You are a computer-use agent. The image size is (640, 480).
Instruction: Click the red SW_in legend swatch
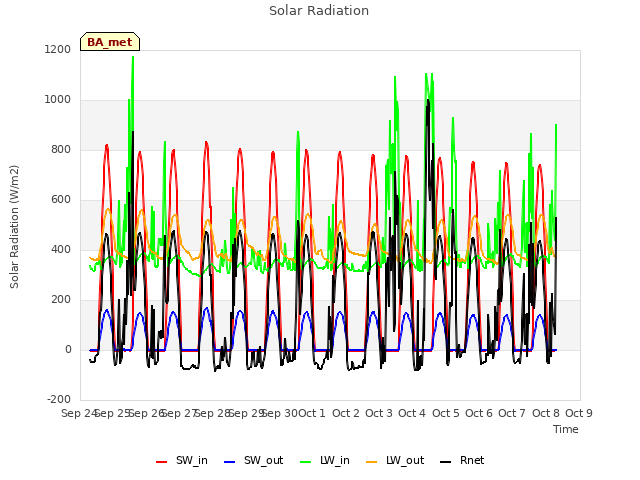[x=162, y=462]
